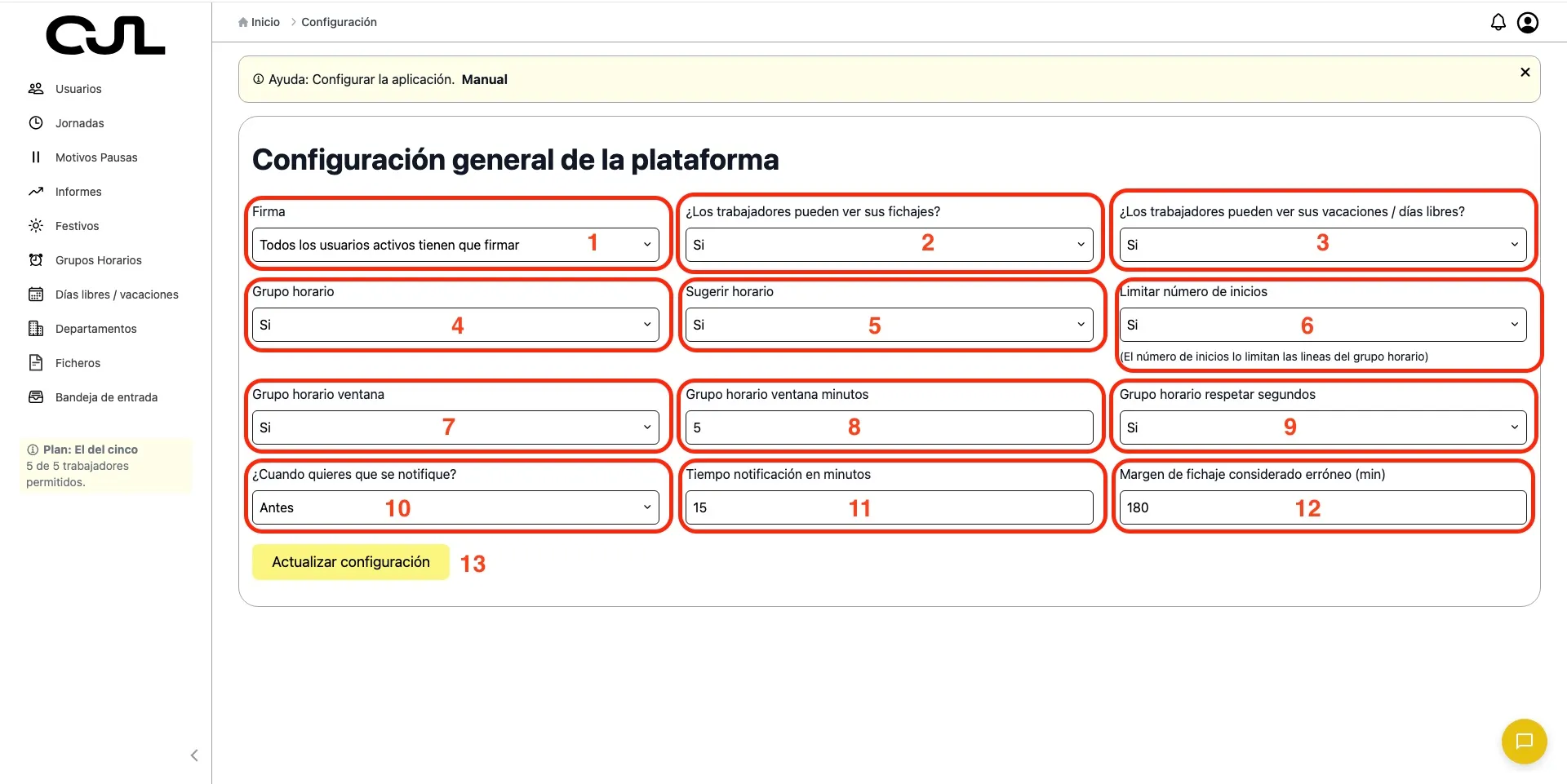This screenshot has height=784, width=1567.
Task: Click the Motivos Pausas pause icon
Action: coord(36,157)
